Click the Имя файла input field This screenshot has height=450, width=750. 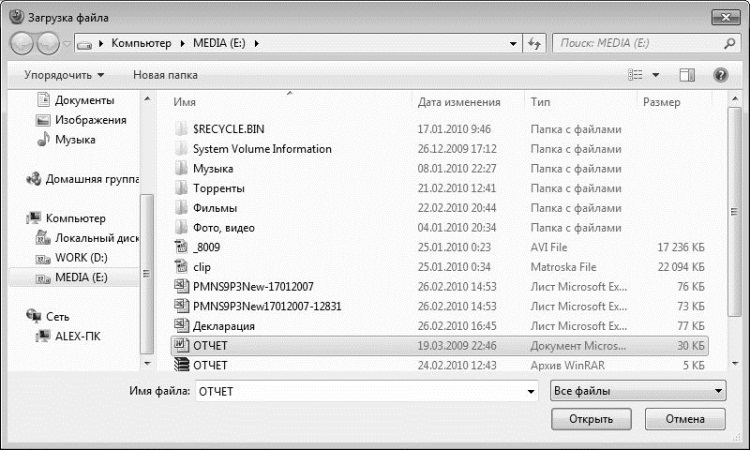[366, 391]
